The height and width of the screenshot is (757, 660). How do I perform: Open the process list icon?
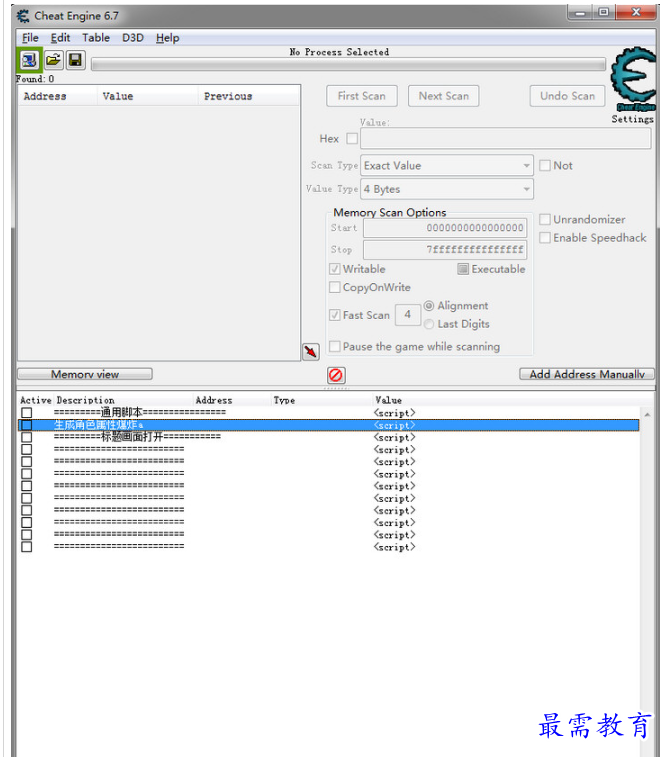pyautogui.click(x=29, y=60)
